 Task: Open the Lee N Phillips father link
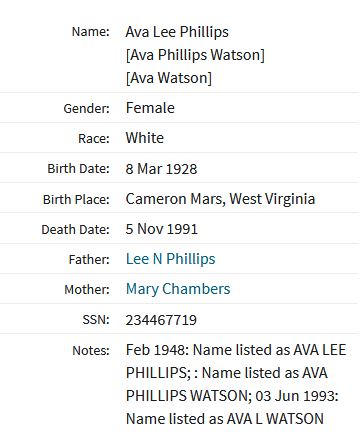pyautogui.click(x=170, y=259)
